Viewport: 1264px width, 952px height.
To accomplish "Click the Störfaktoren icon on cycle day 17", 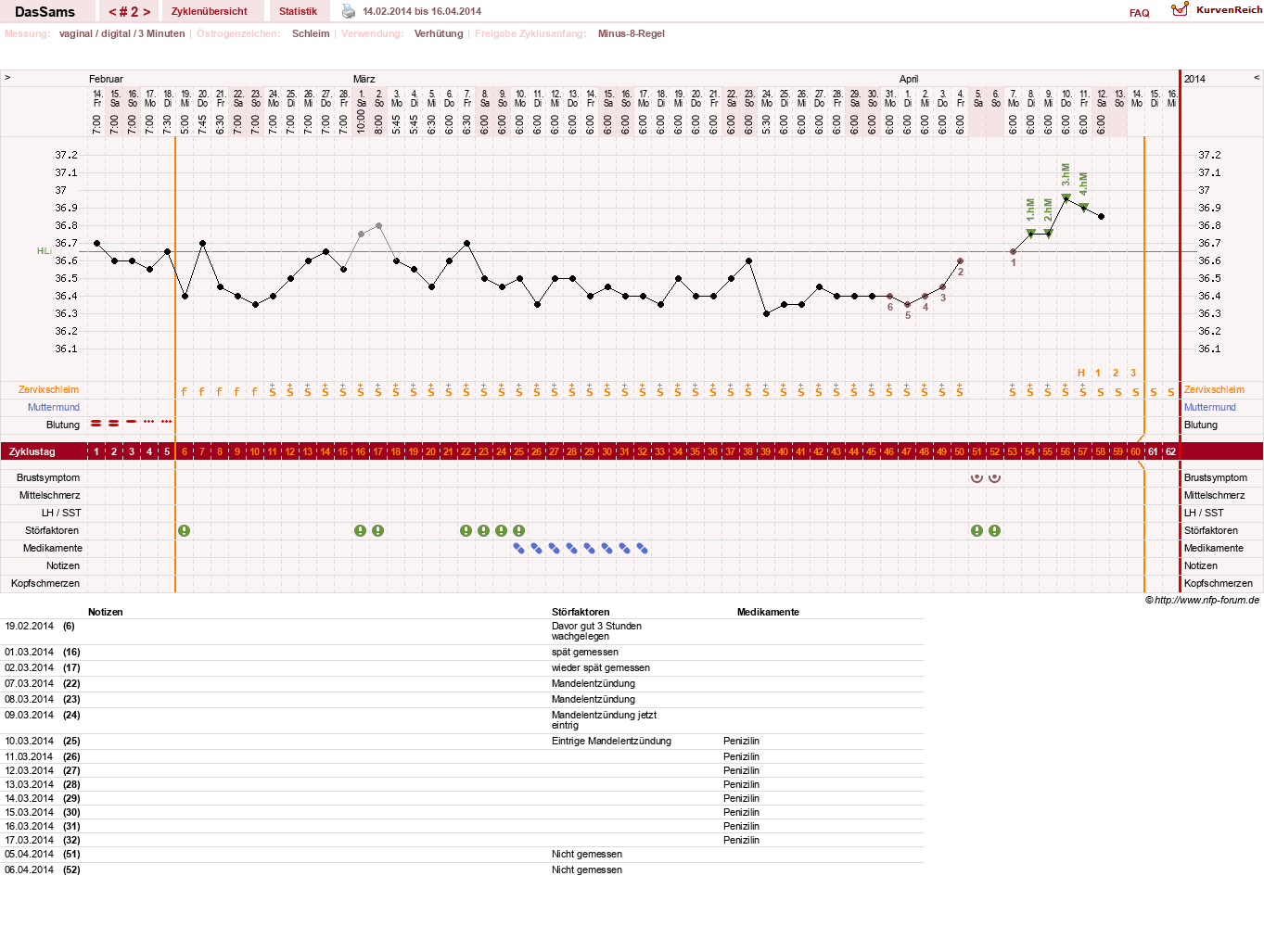I will [x=378, y=531].
